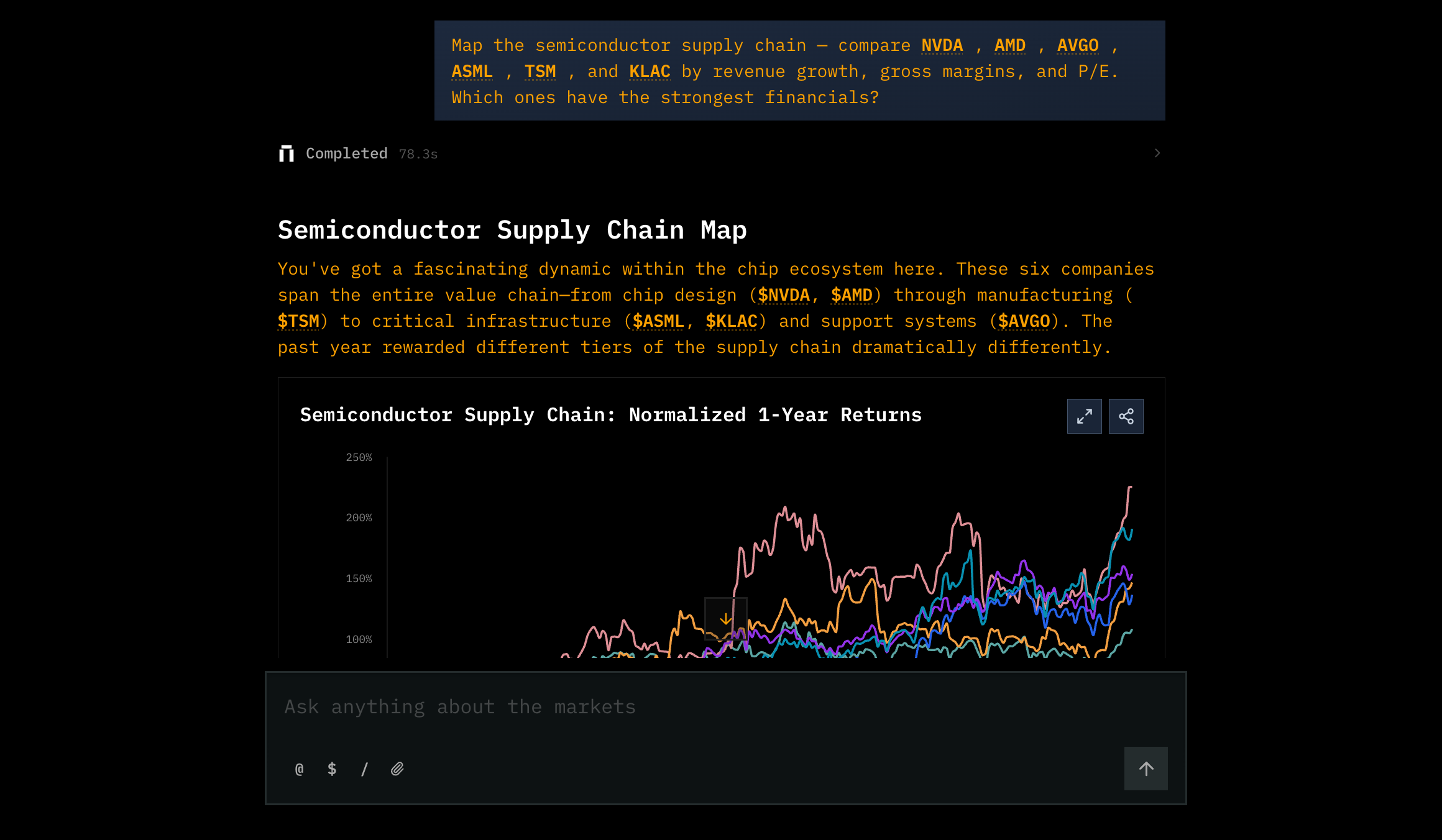
Task: Click the app logo beside Completed
Action: [x=286, y=153]
